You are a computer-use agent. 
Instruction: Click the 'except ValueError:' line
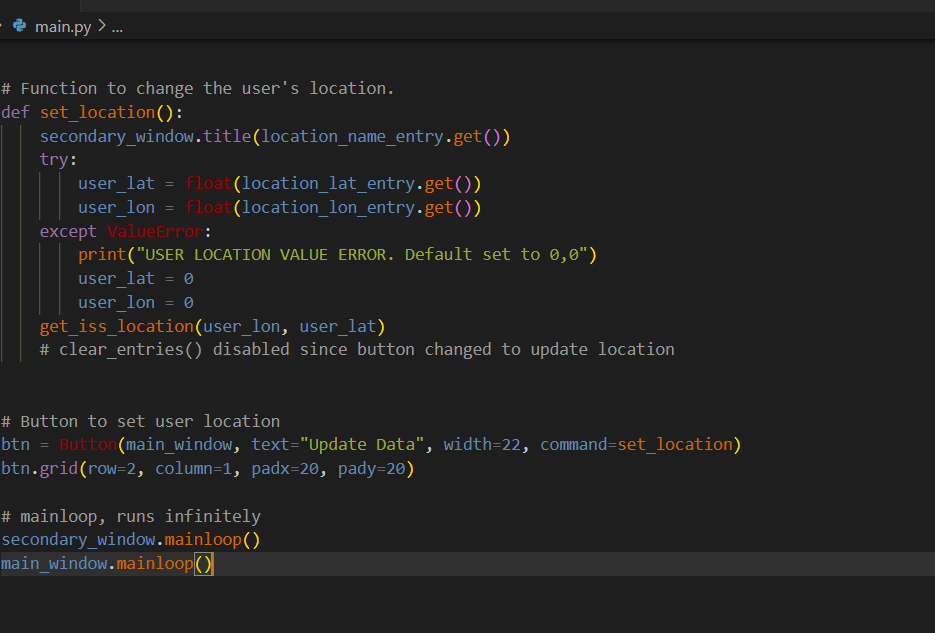[126, 231]
